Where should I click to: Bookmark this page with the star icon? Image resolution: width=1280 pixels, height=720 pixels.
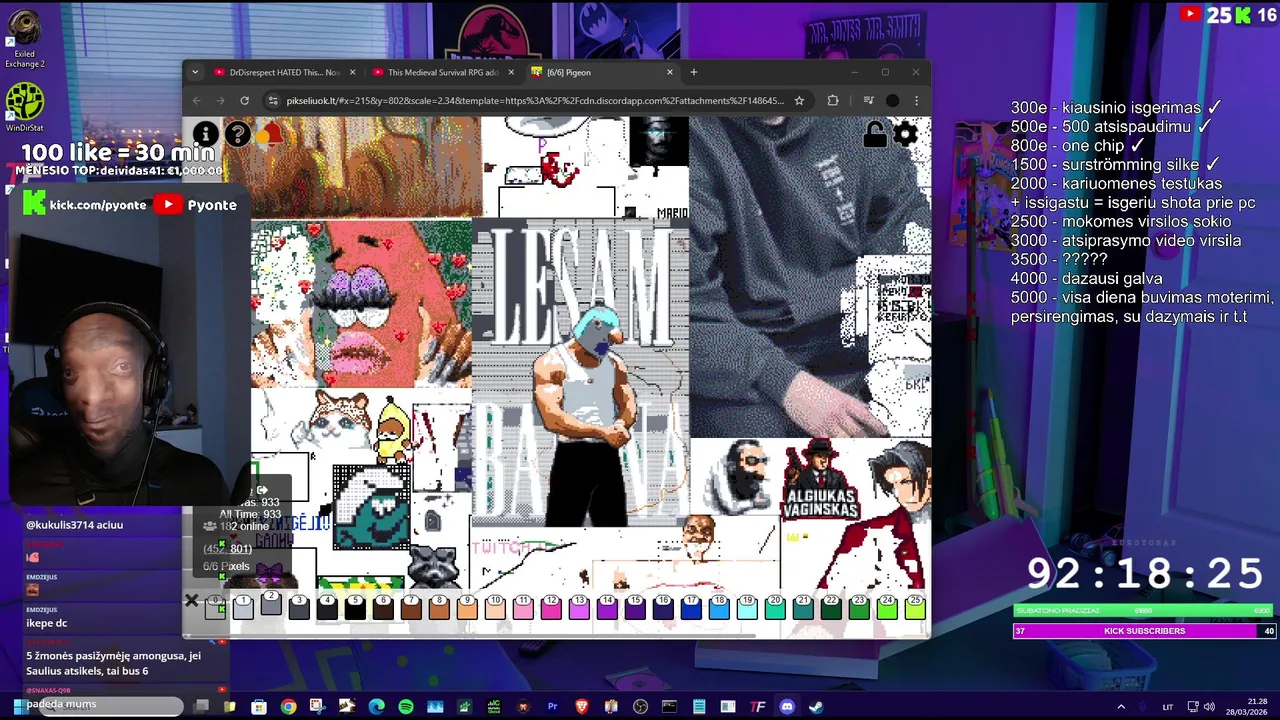click(x=799, y=100)
